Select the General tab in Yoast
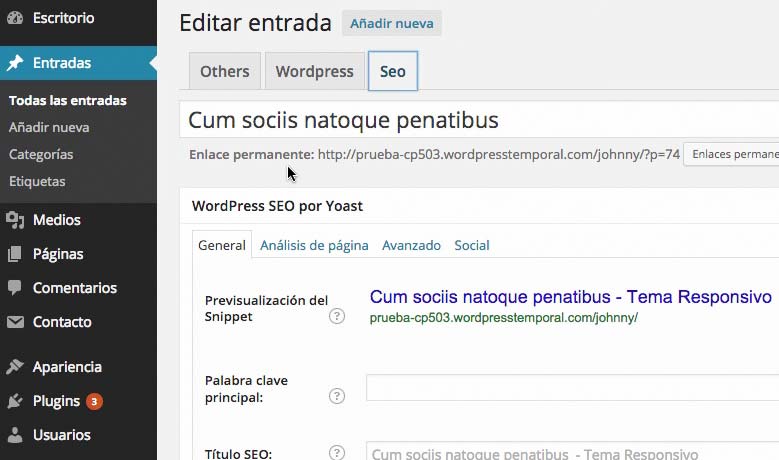 tap(222, 245)
